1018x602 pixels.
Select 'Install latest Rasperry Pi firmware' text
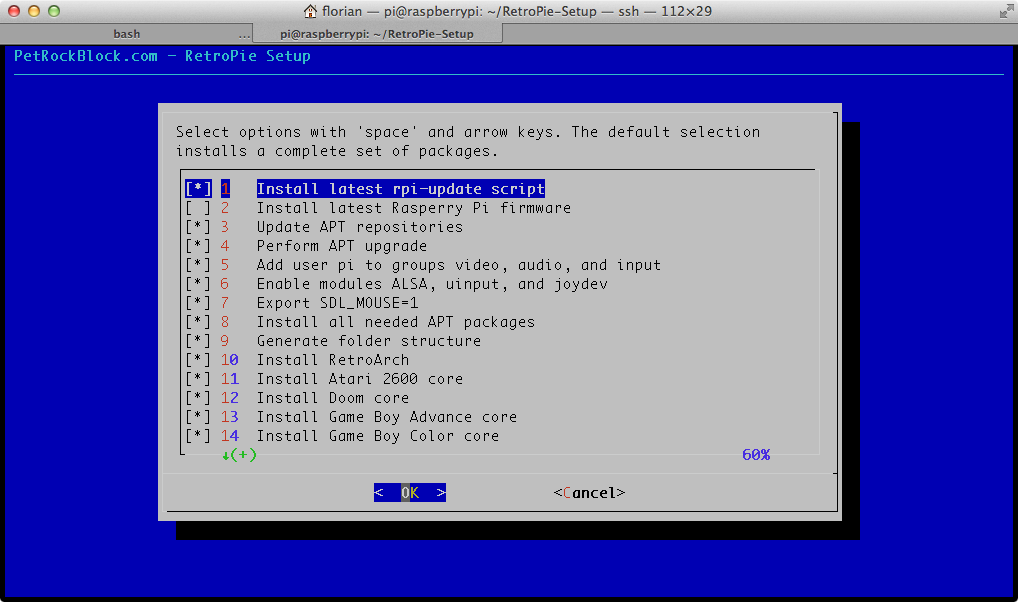414,208
